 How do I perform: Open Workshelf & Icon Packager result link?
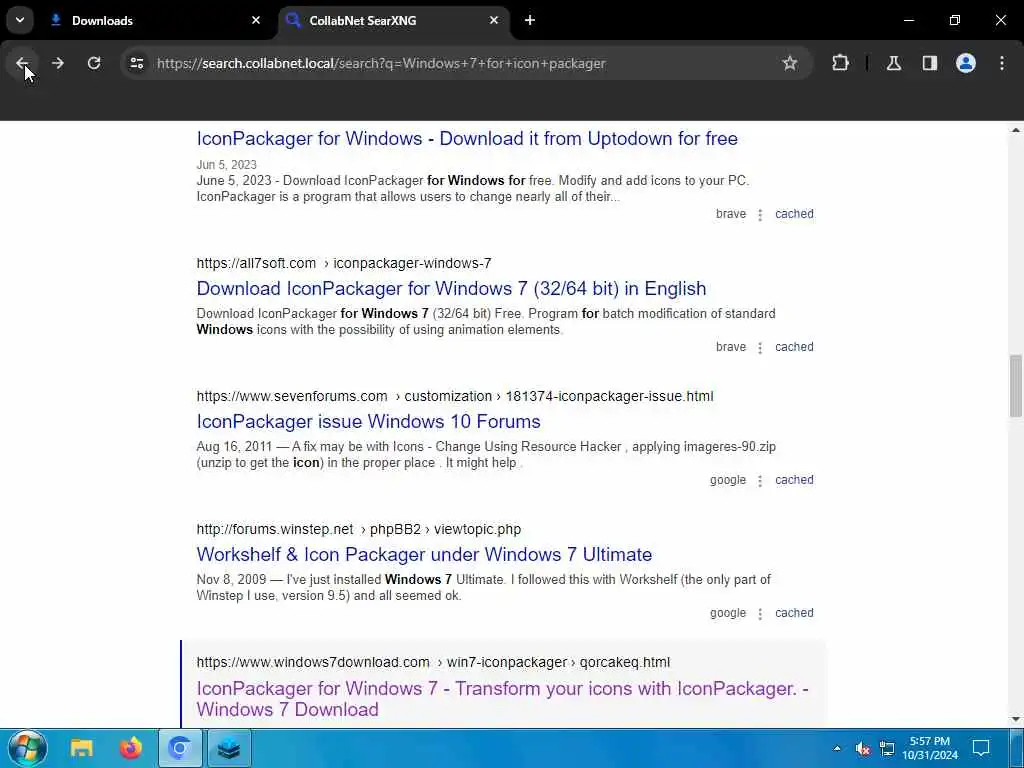coord(424,554)
